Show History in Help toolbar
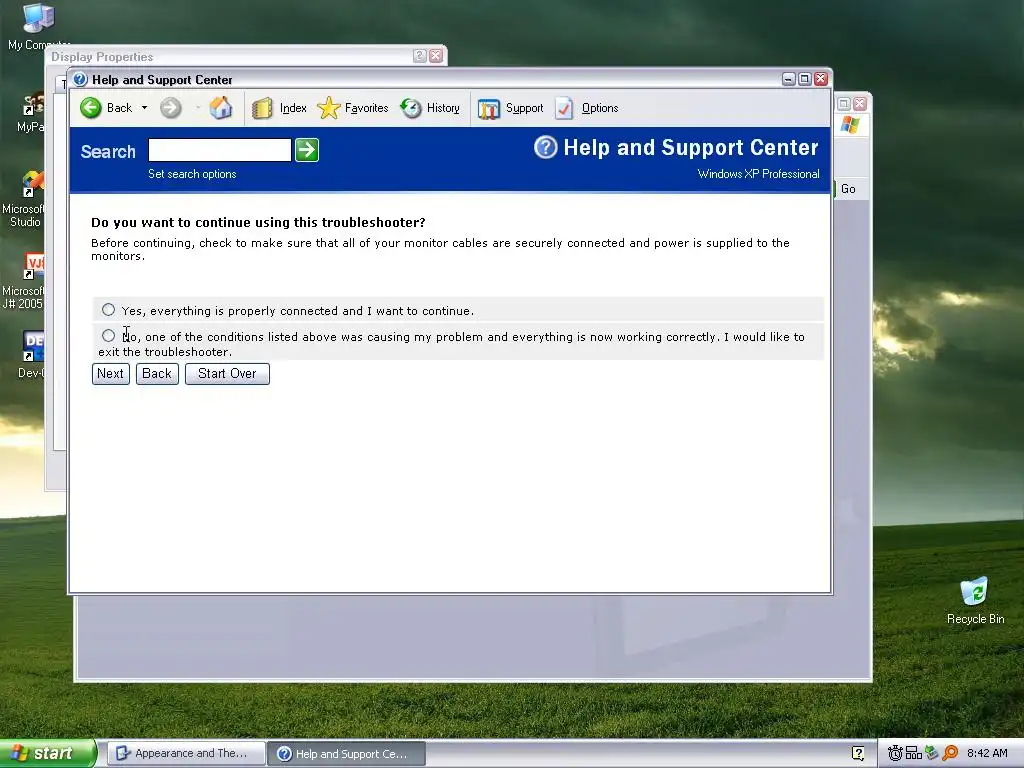Viewport: 1024px width, 768px height. coord(430,108)
